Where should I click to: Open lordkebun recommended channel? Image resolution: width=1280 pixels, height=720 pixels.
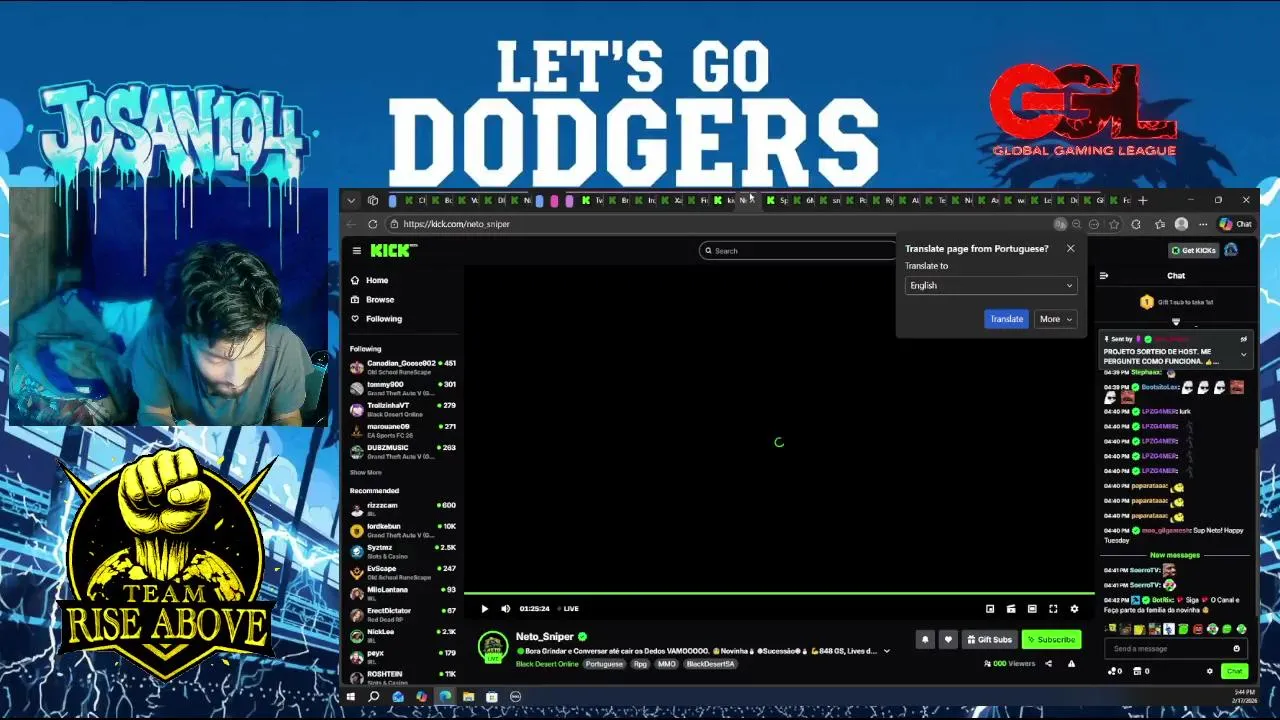(x=403, y=530)
